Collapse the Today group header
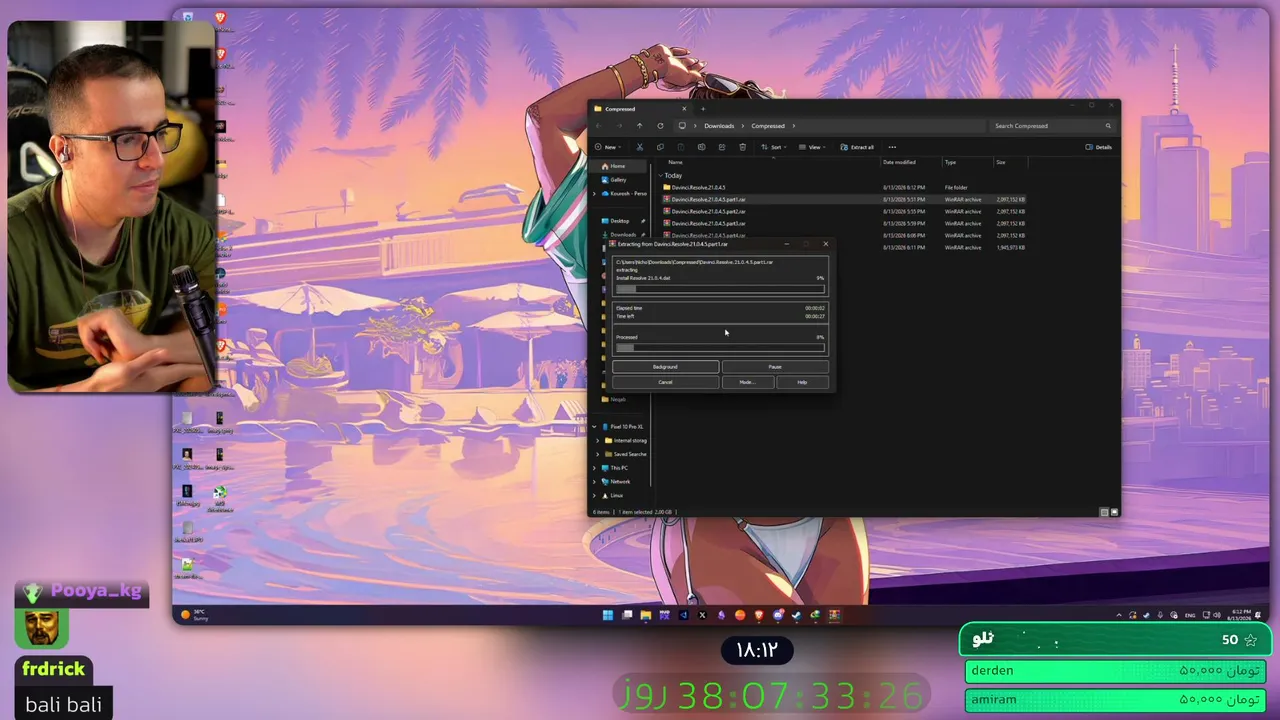The image size is (1280, 720). (660, 176)
